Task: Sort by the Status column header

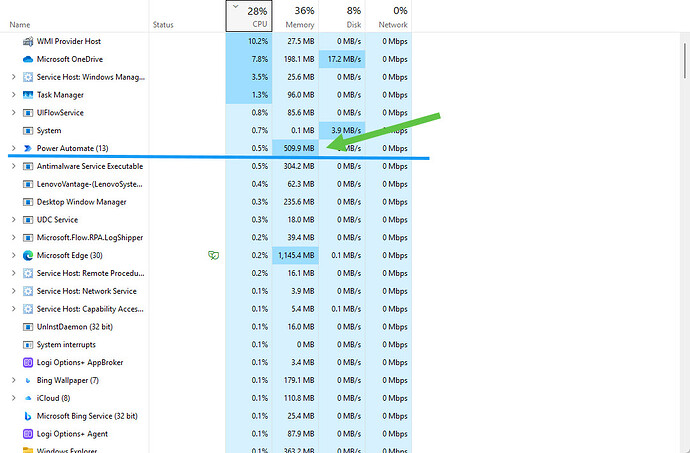Action: click(x=187, y=16)
